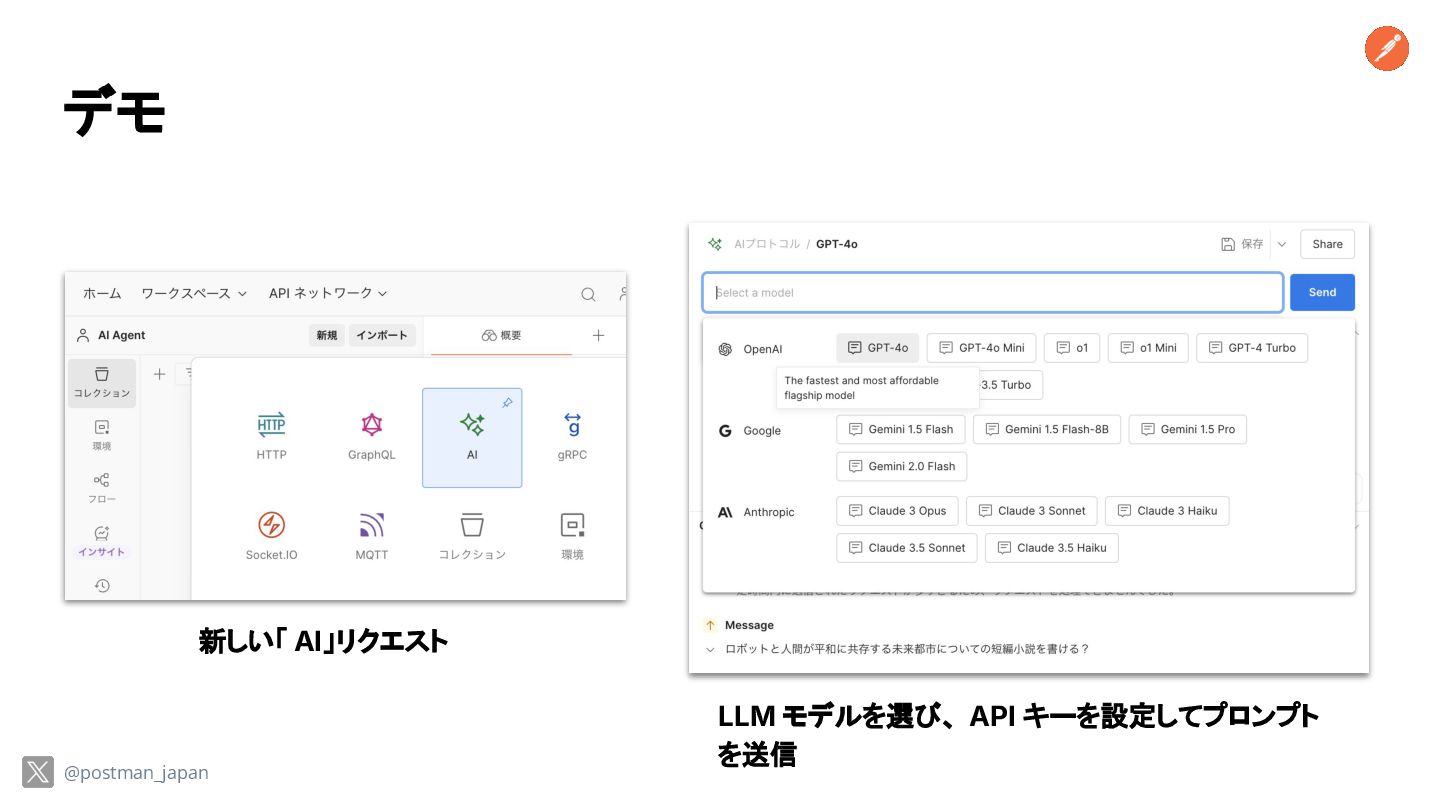Click the ロボットと人間 prompt message text
1440x810 pixels.
[x=907, y=649]
